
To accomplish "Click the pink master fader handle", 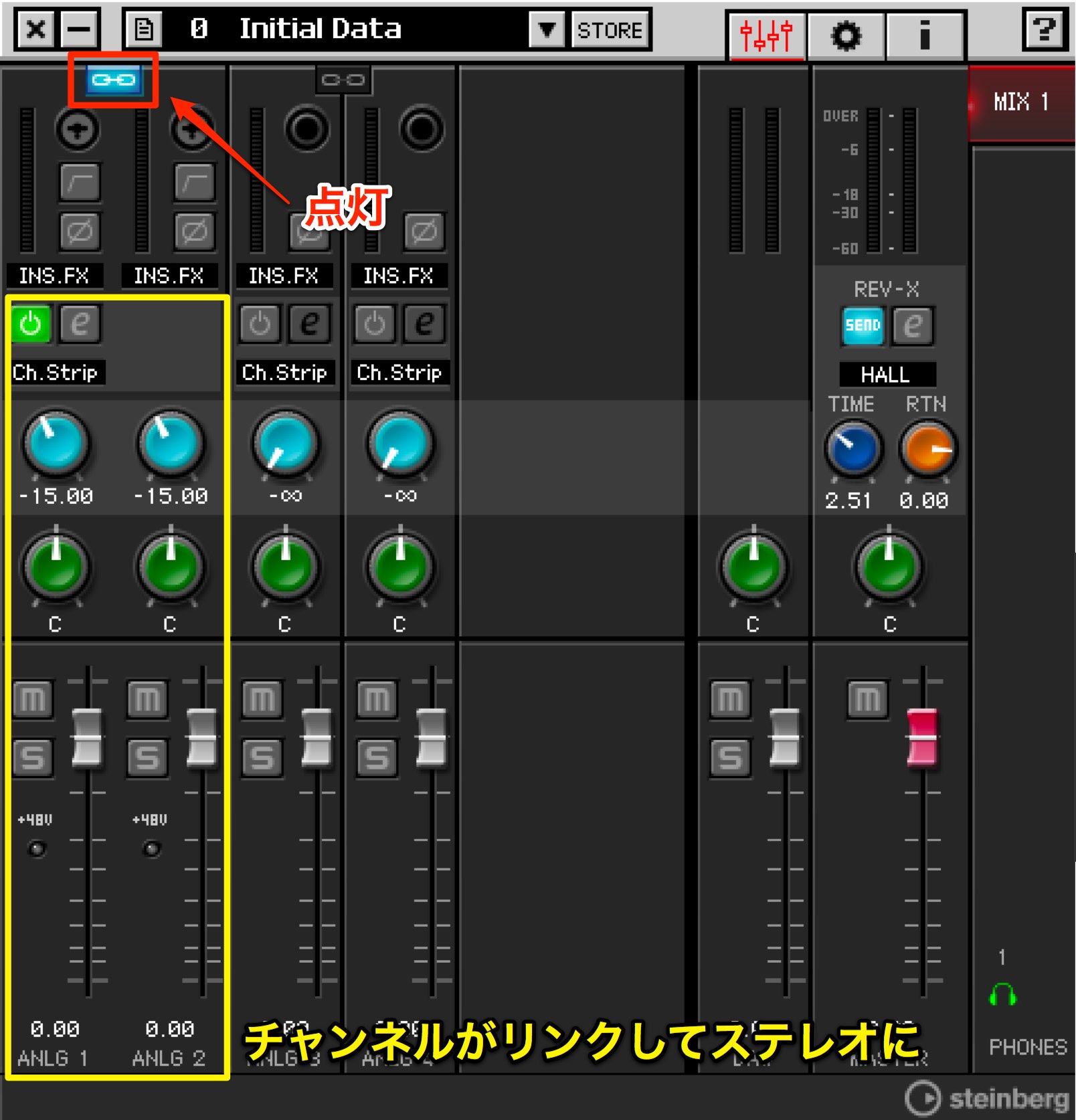I will click(923, 738).
